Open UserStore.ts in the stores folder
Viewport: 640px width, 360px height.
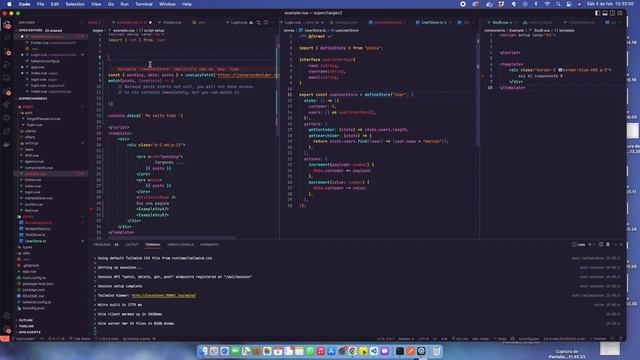pyautogui.click(x=36, y=241)
